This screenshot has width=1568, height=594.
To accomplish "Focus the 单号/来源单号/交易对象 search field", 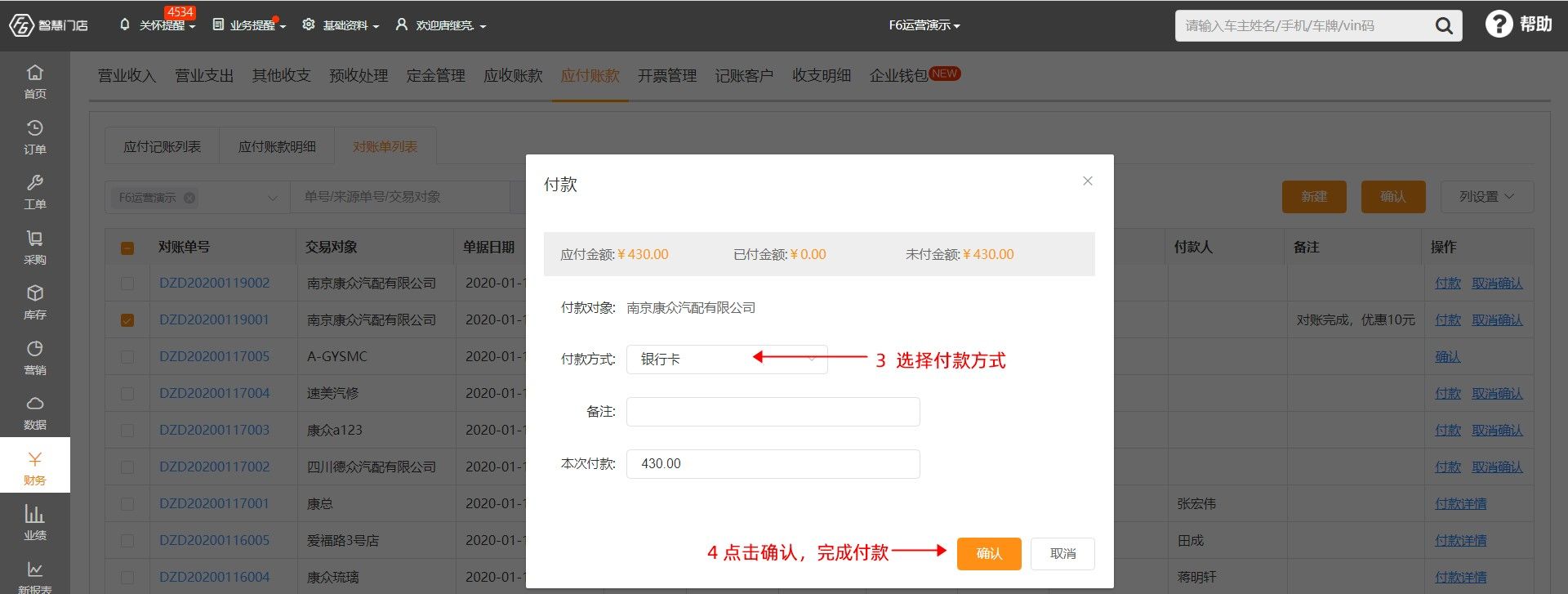I will point(400,197).
